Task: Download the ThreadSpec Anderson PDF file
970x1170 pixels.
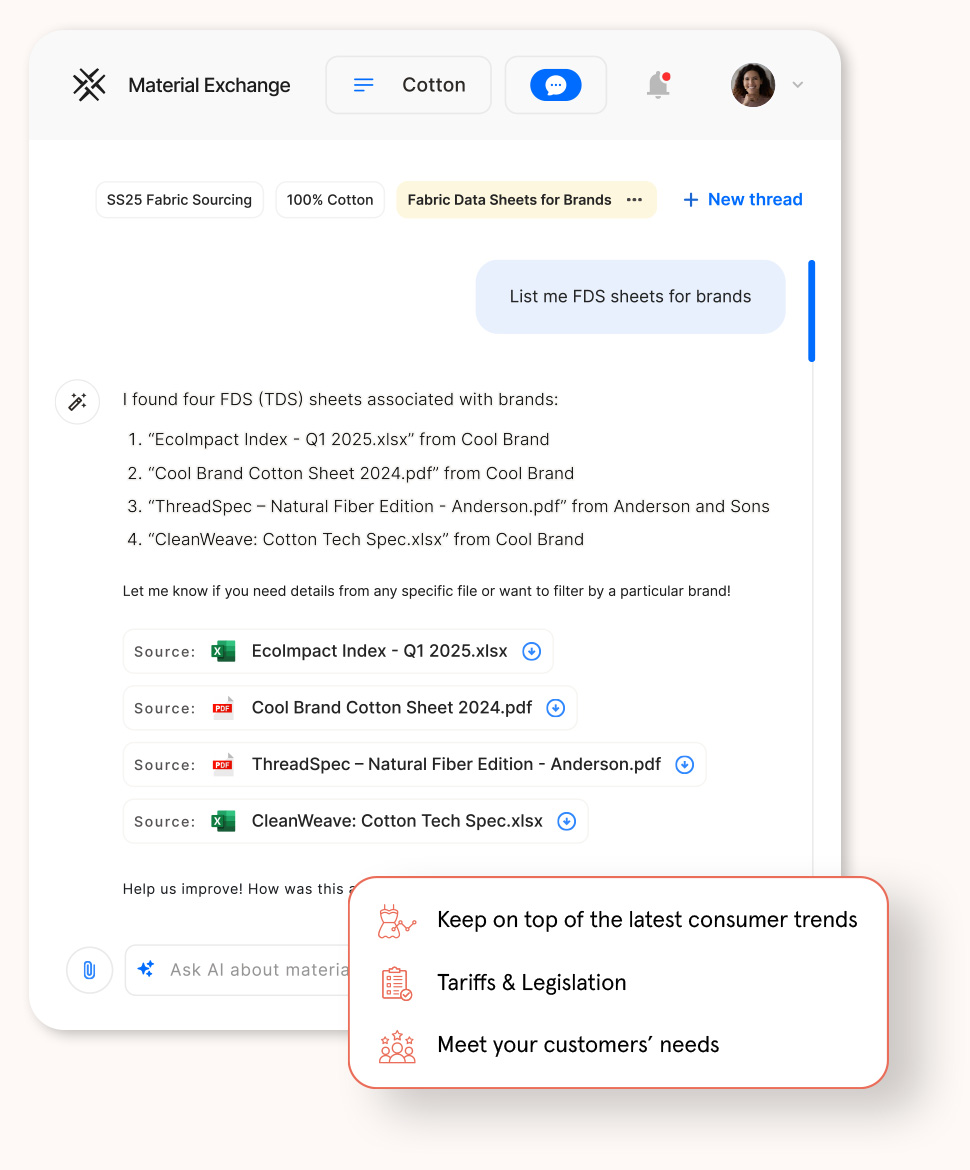Action: (685, 765)
